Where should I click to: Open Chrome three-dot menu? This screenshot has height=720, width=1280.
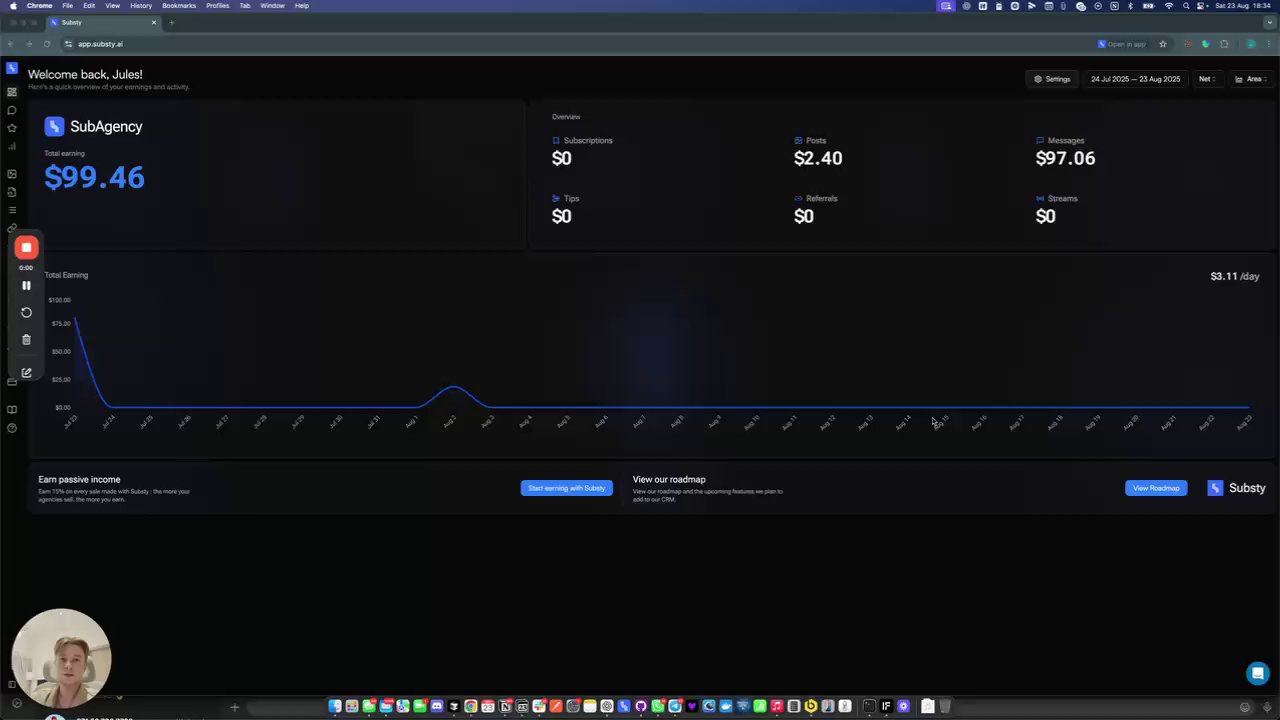pyautogui.click(x=1268, y=44)
